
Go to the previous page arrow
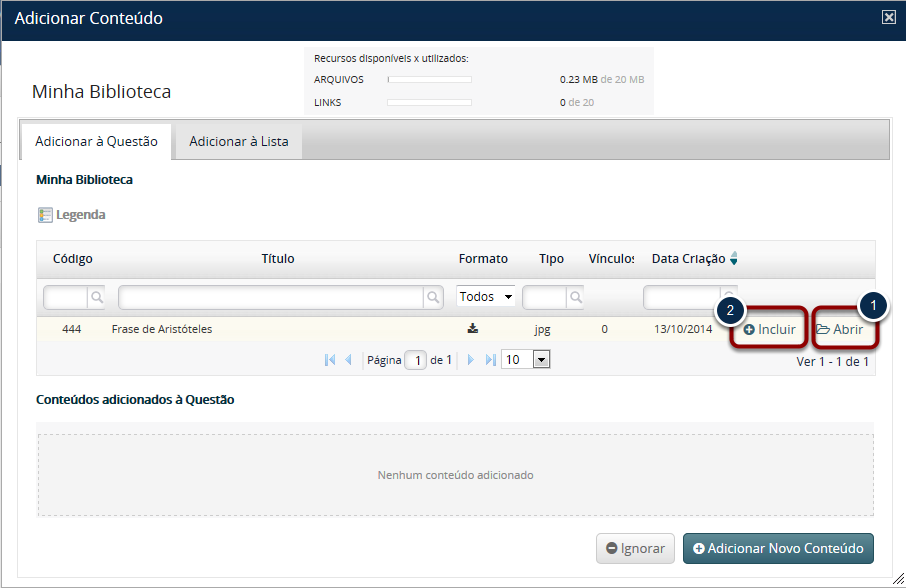pyautogui.click(x=348, y=360)
